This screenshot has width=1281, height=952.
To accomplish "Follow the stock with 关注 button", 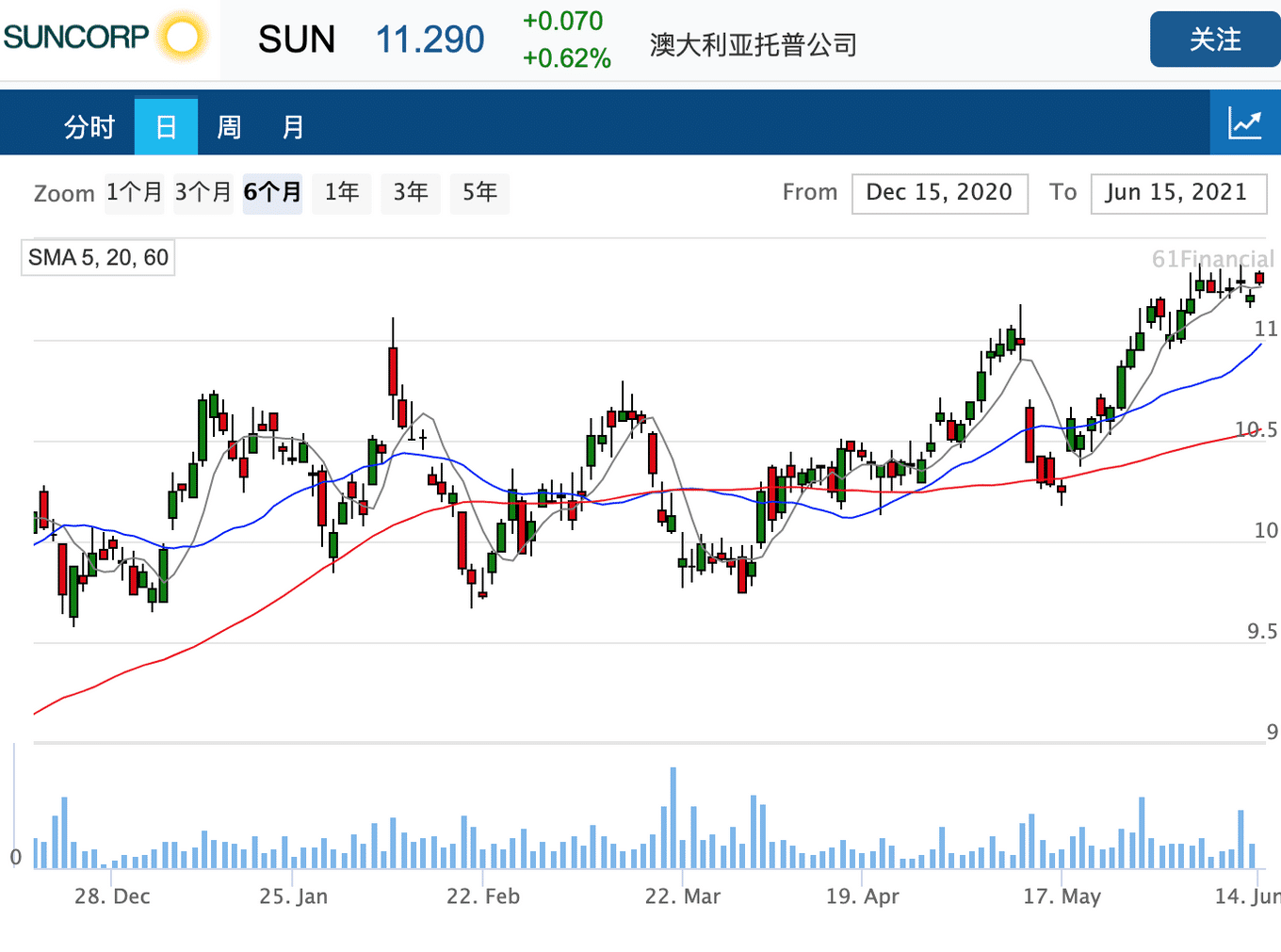I will pos(1215,40).
